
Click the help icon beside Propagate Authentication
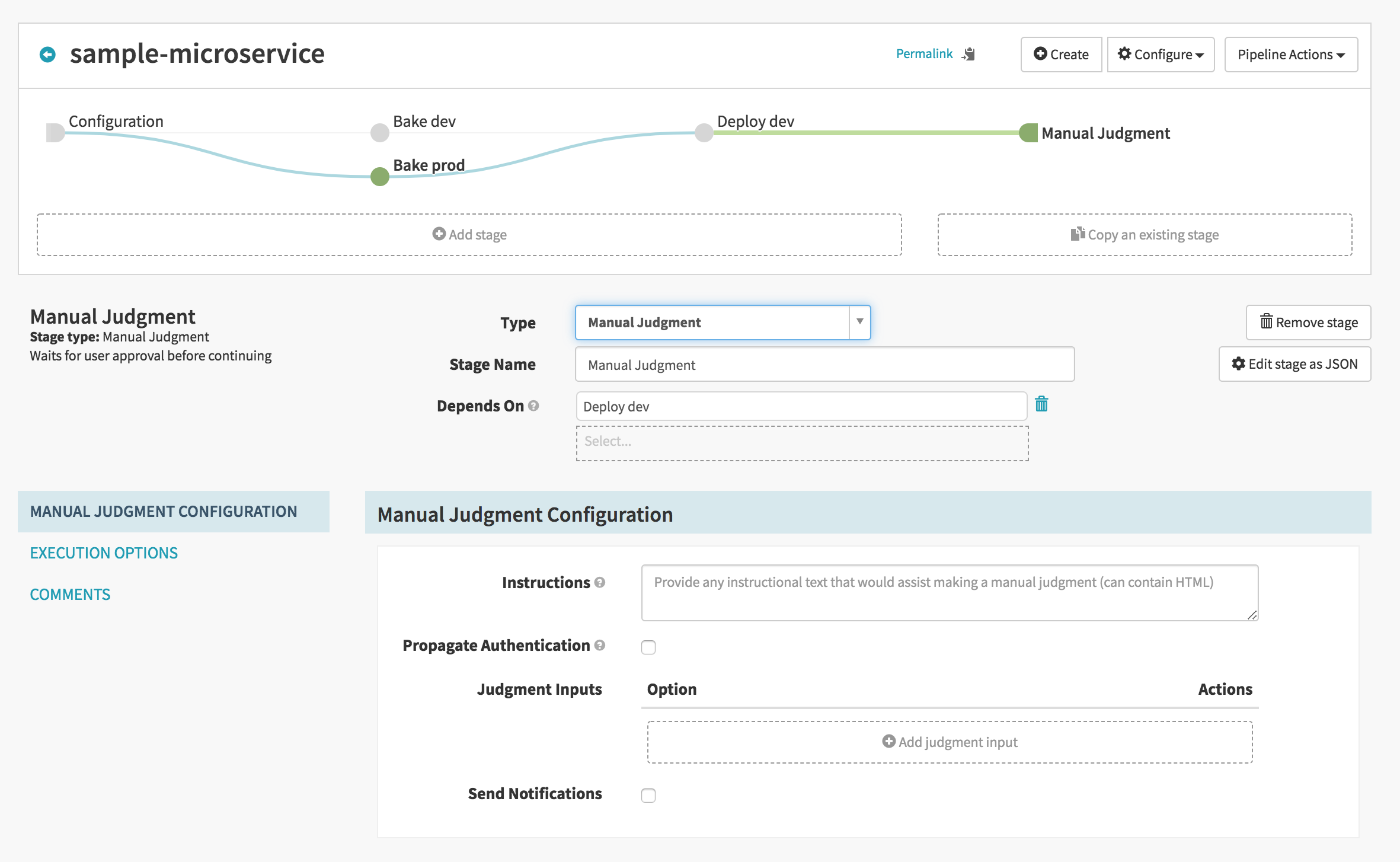click(x=600, y=646)
